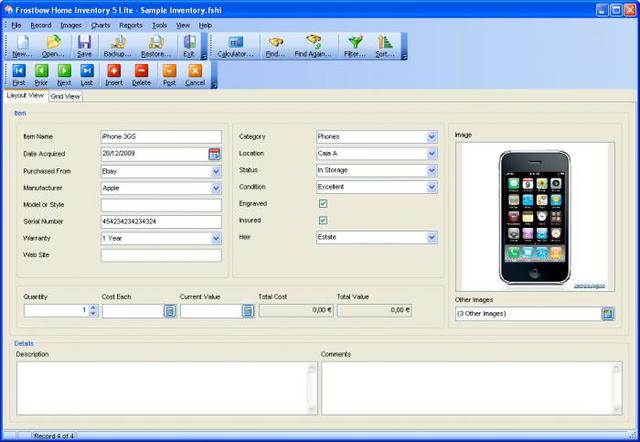640x442 pixels.
Task: Expand navigation toolbar overflow options arrow
Action: coord(214,85)
